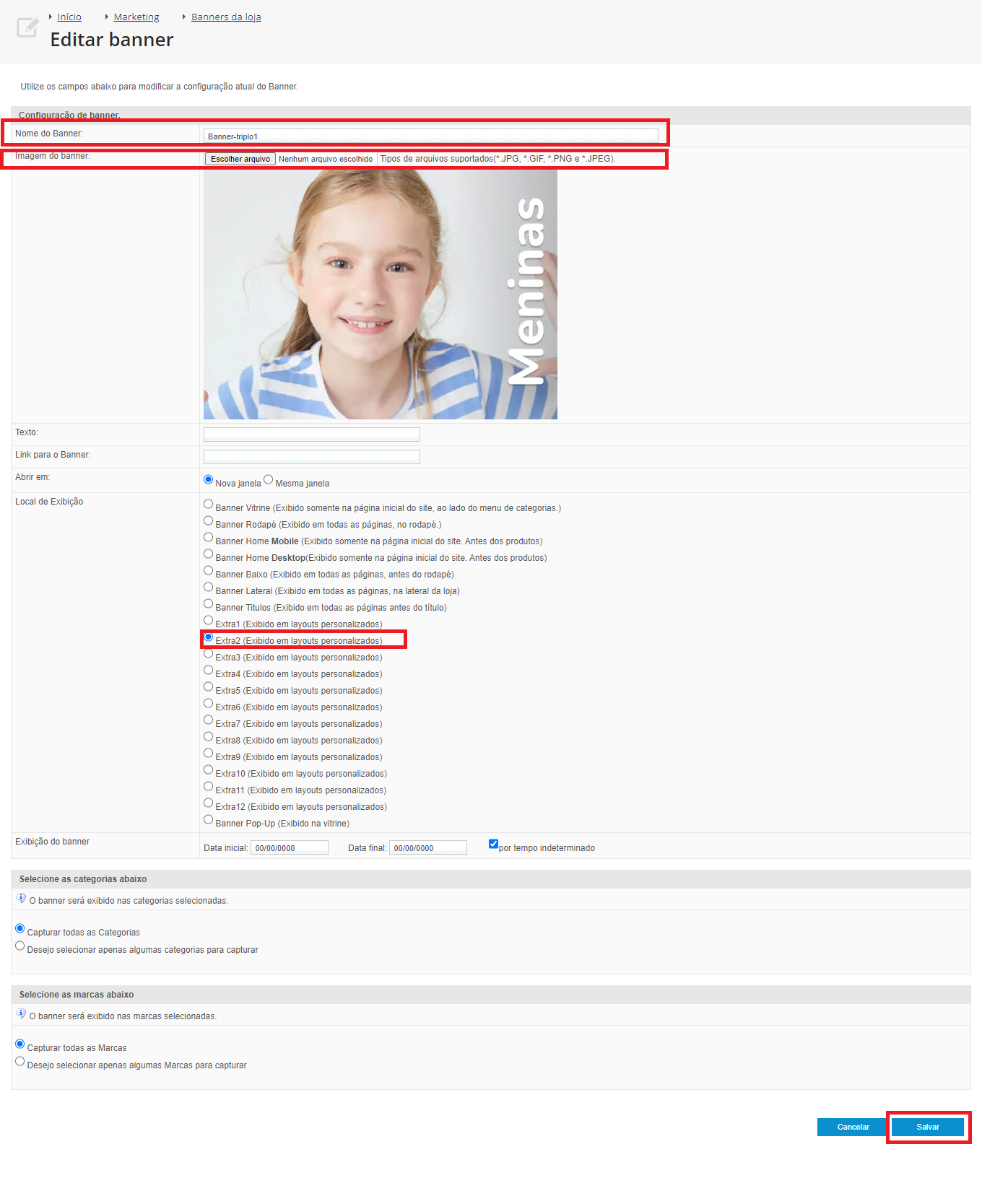Open the Início breadcrumb link
The image size is (982, 1204).
[69, 17]
